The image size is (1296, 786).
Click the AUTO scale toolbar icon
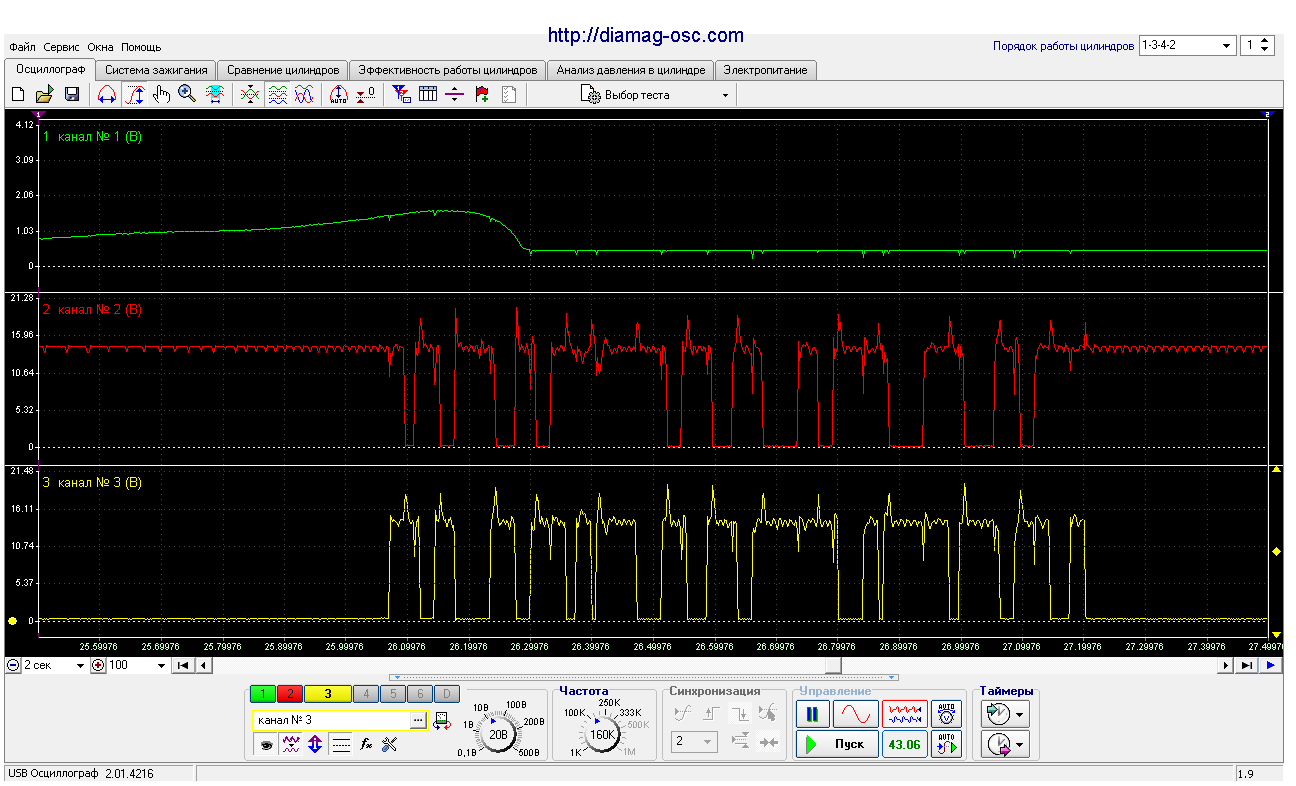[x=339, y=95]
